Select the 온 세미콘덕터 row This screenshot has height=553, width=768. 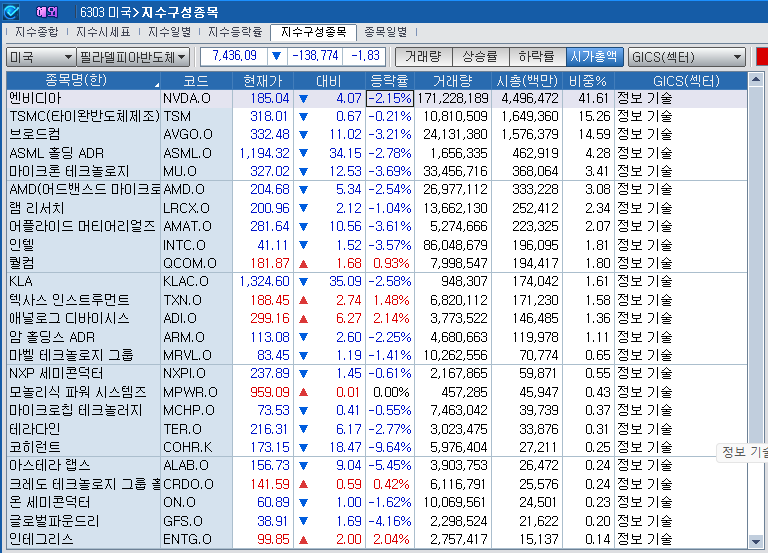point(377,503)
